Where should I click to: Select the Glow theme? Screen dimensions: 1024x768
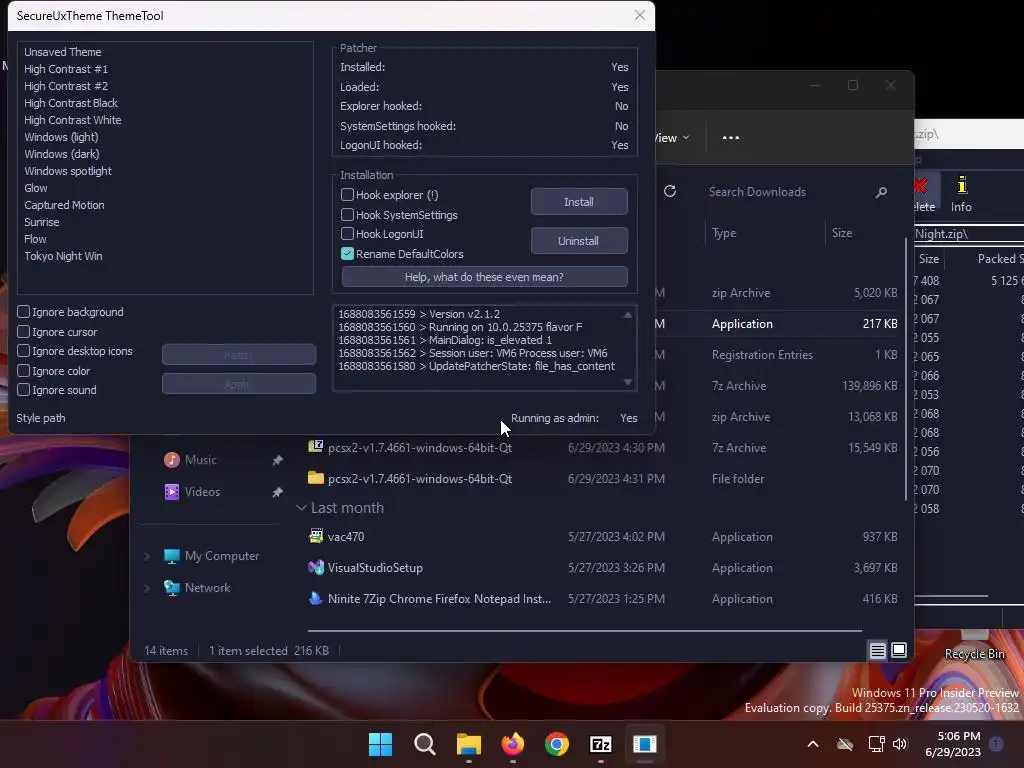pyautogui.click(x=36, y=187)
